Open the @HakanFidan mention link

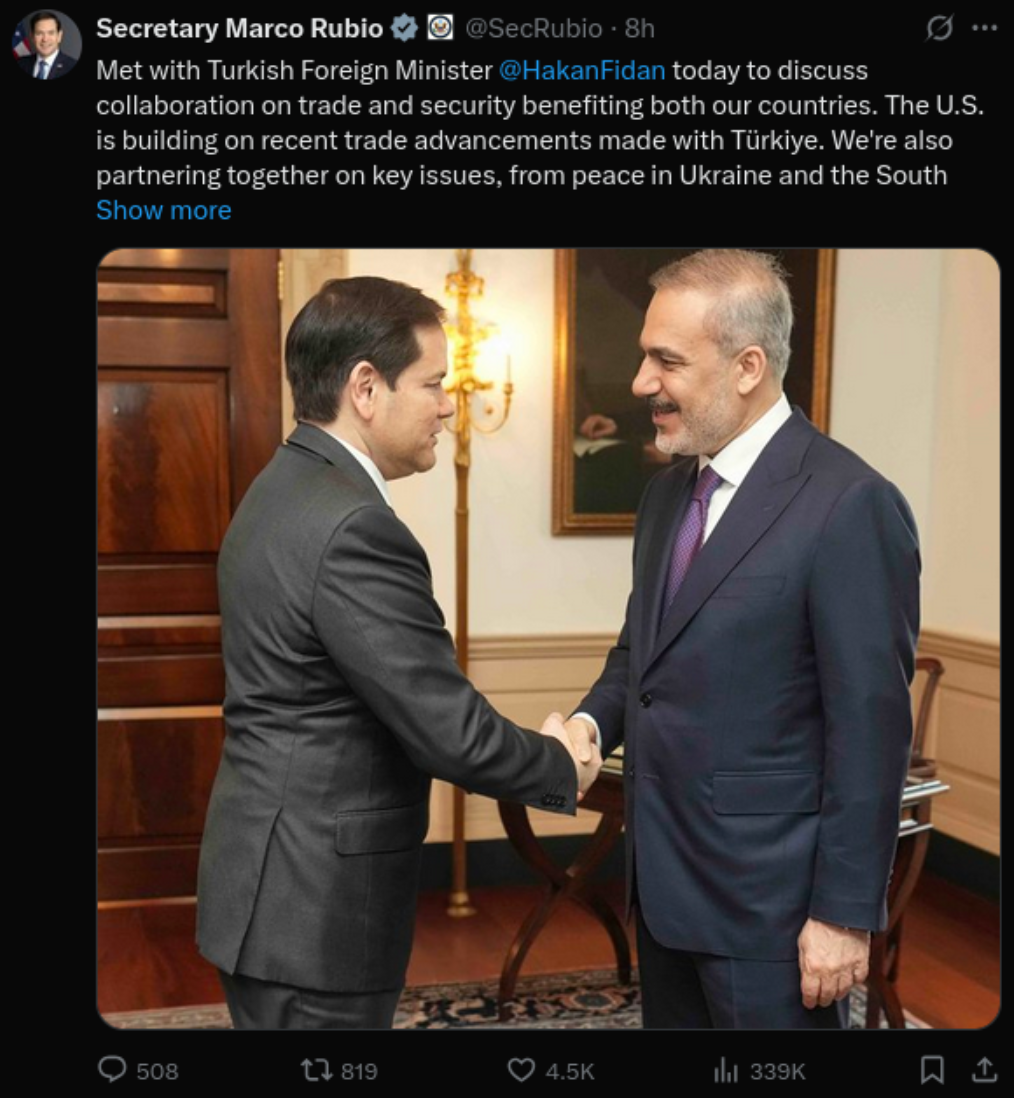pyautogui.click(x=582, y=70)
